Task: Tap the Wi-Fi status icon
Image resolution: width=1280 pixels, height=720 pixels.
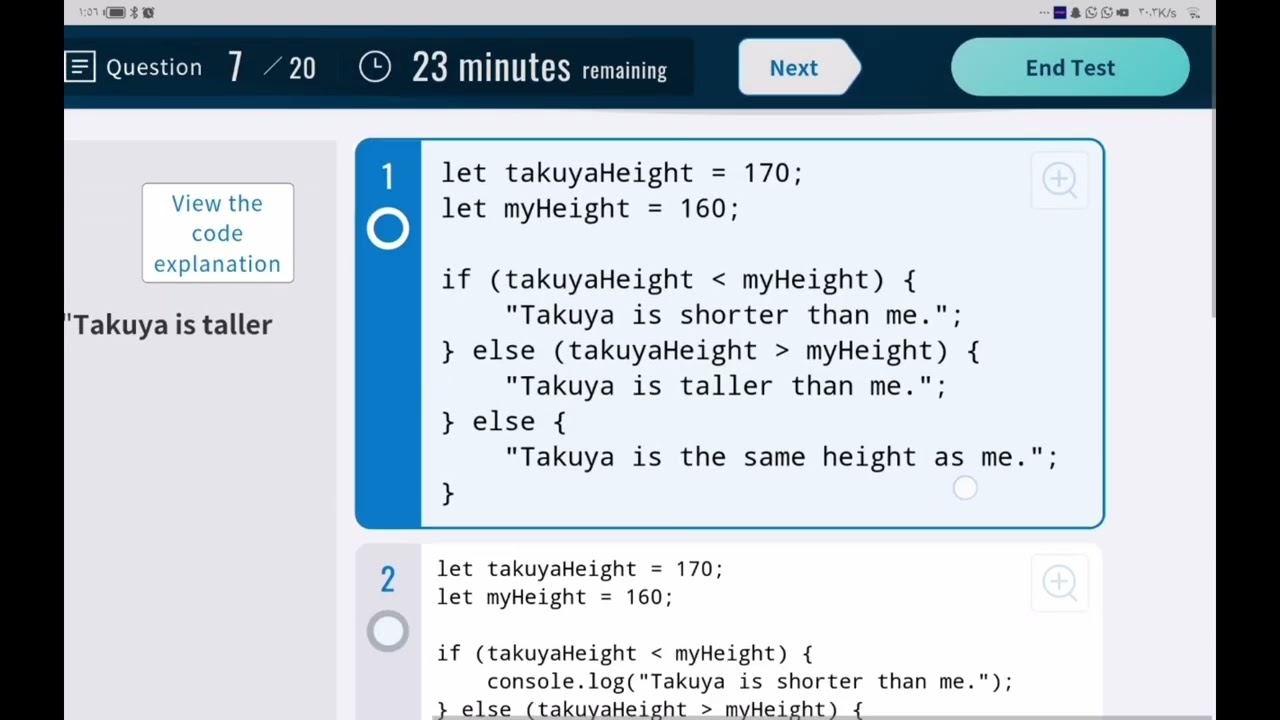Action: (x=1193, y=13)
